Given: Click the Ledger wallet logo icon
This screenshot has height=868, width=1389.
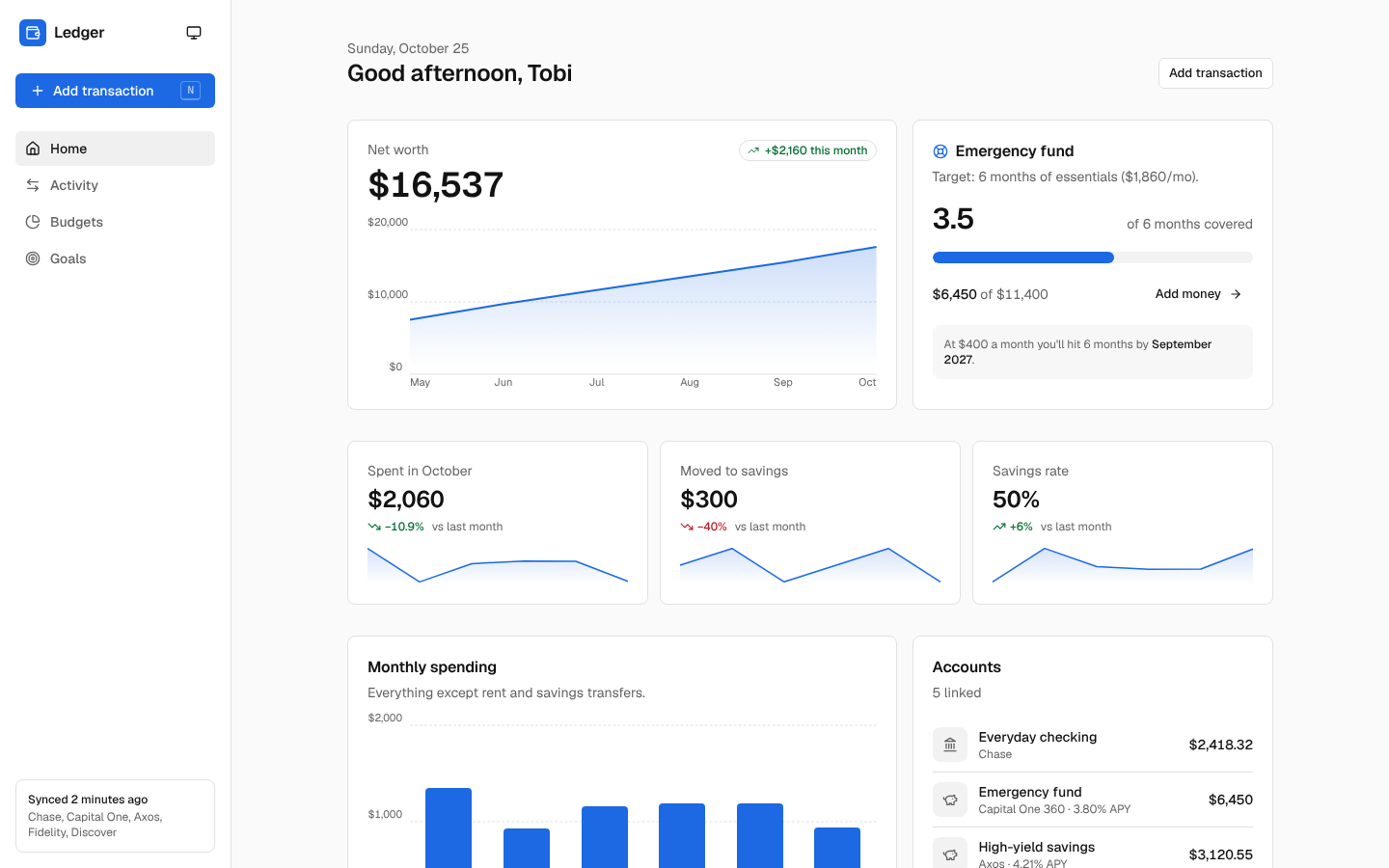Looking at the screenshot, I should coord(33,33).
